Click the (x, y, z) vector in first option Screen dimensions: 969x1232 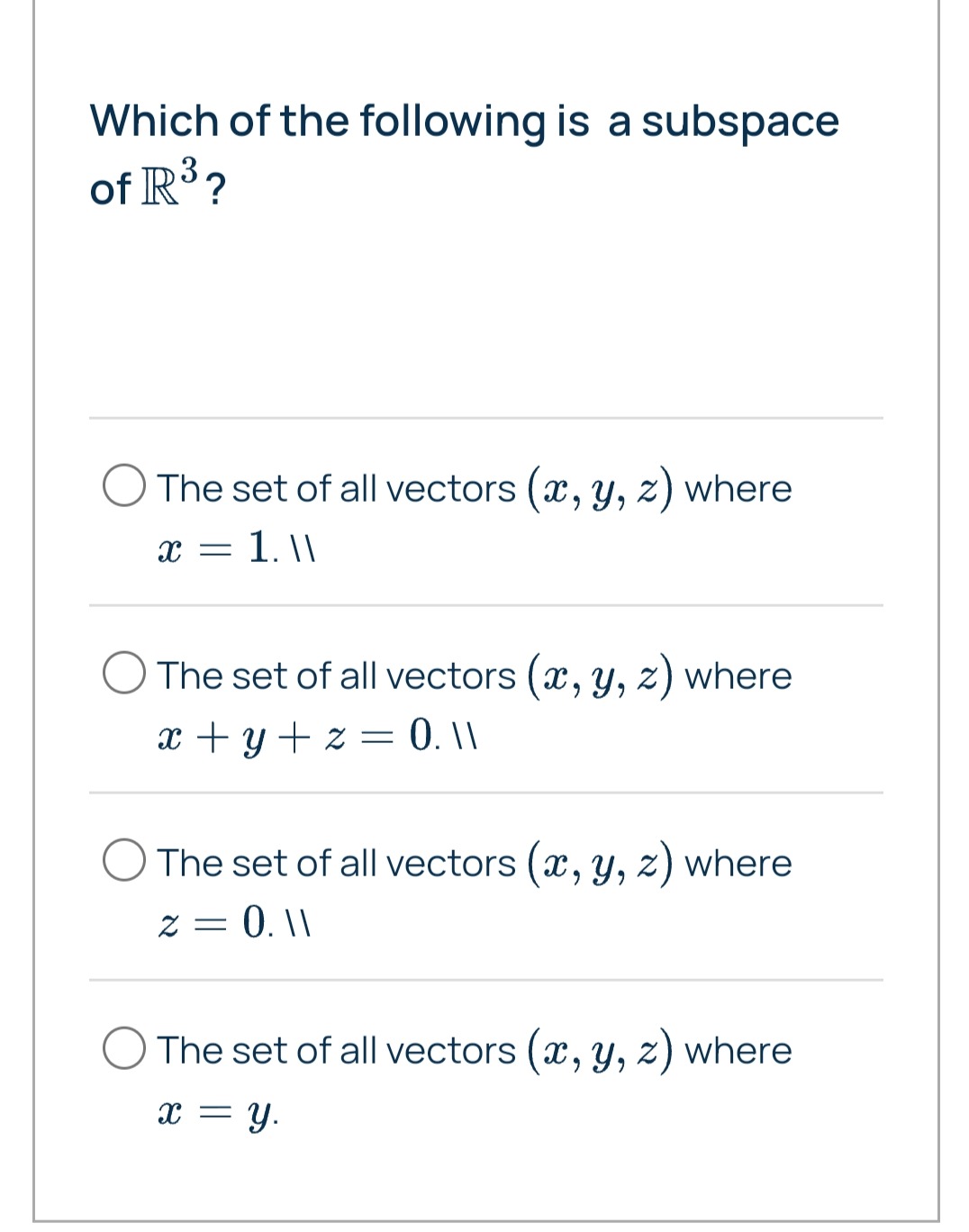(601, 490)
